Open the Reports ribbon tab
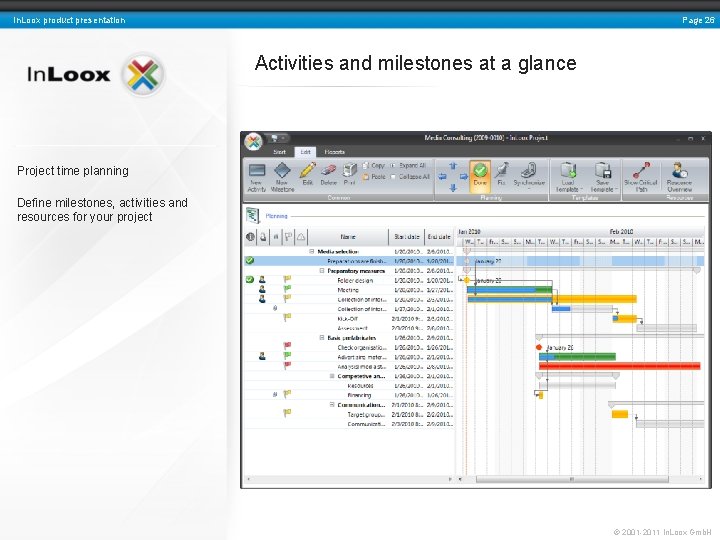Screen dimensions: 720x540 [x=334, y=152]
